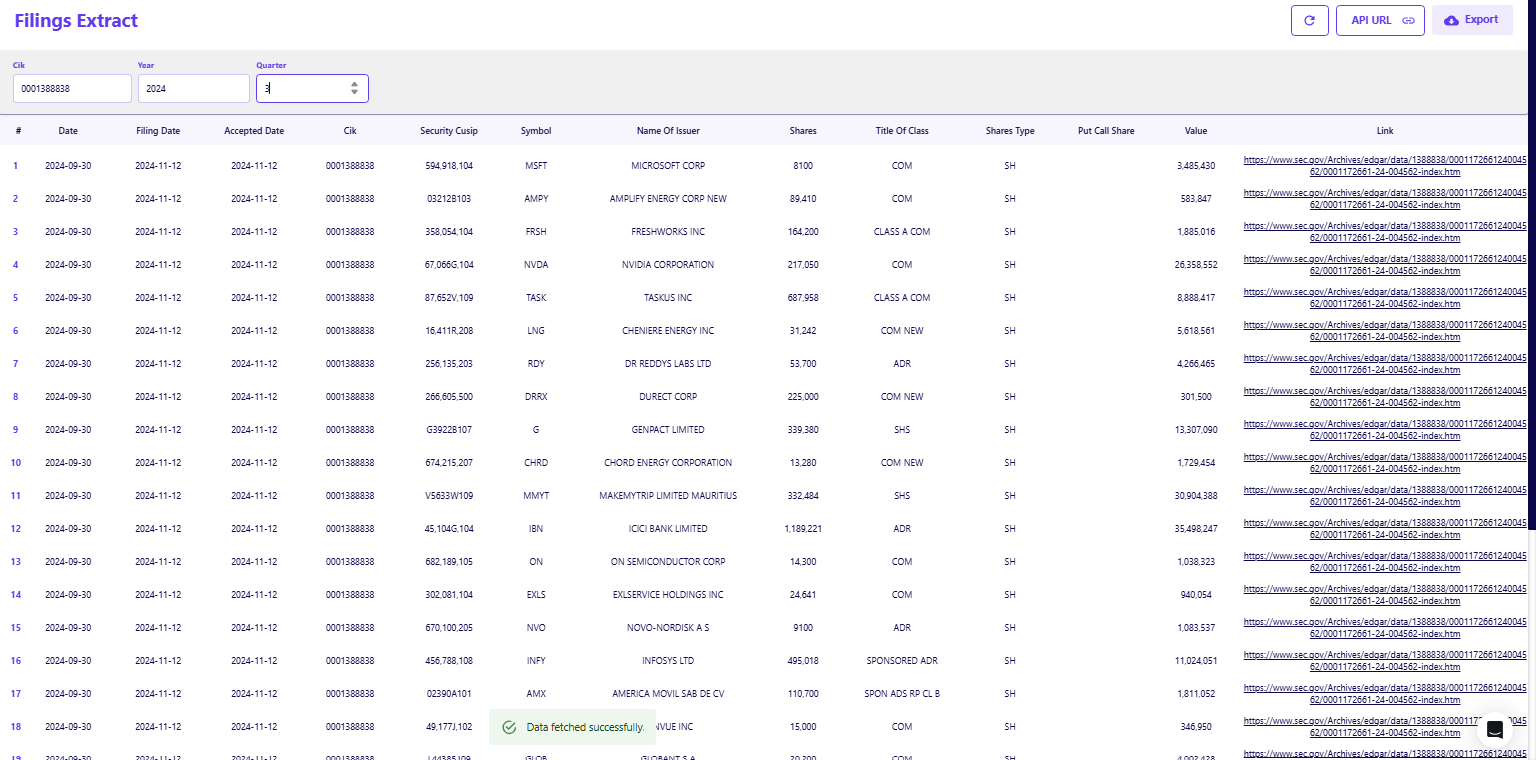The height and width of the screenshot is (760, 1536).
Task: Click the Link column header
Action: click(x=1385, y=131)
